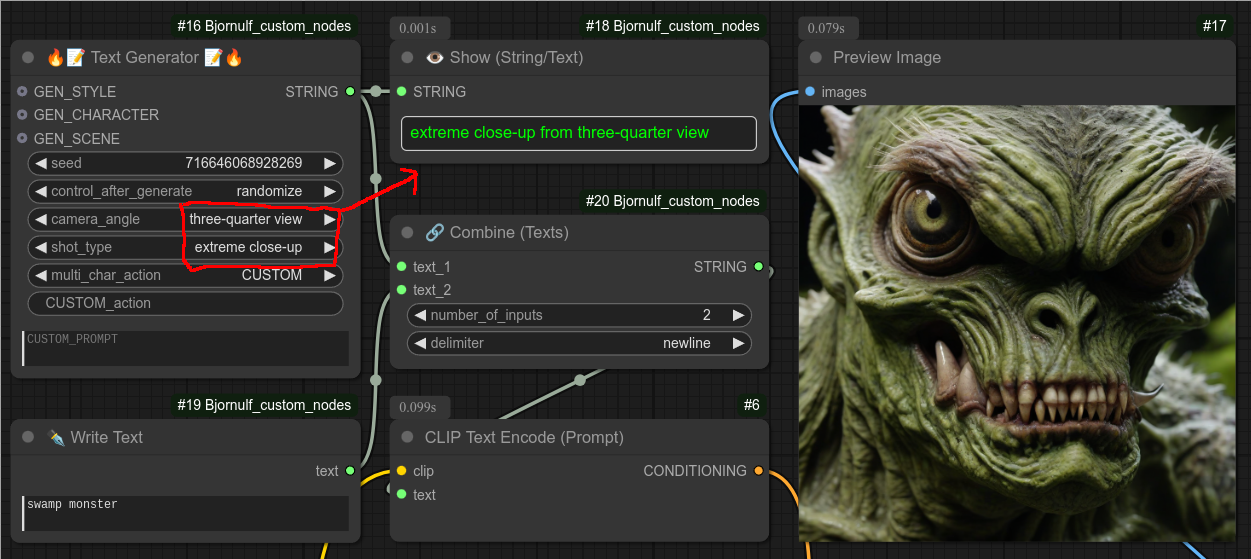Click the CLIP Text Encode node collapse dot
1251x559 pixels.
407,438
